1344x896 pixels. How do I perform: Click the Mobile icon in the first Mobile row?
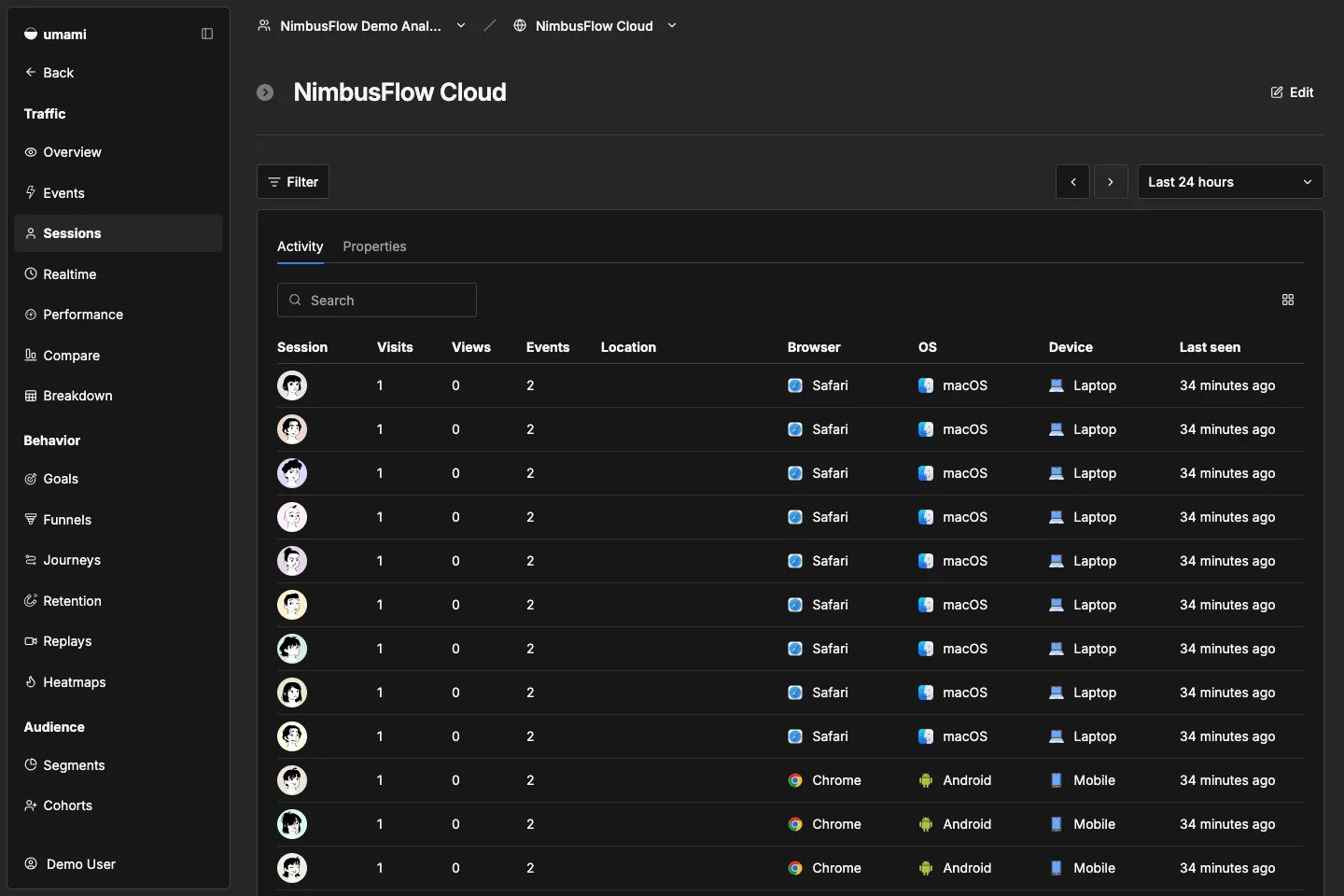tap(1057, 780)
